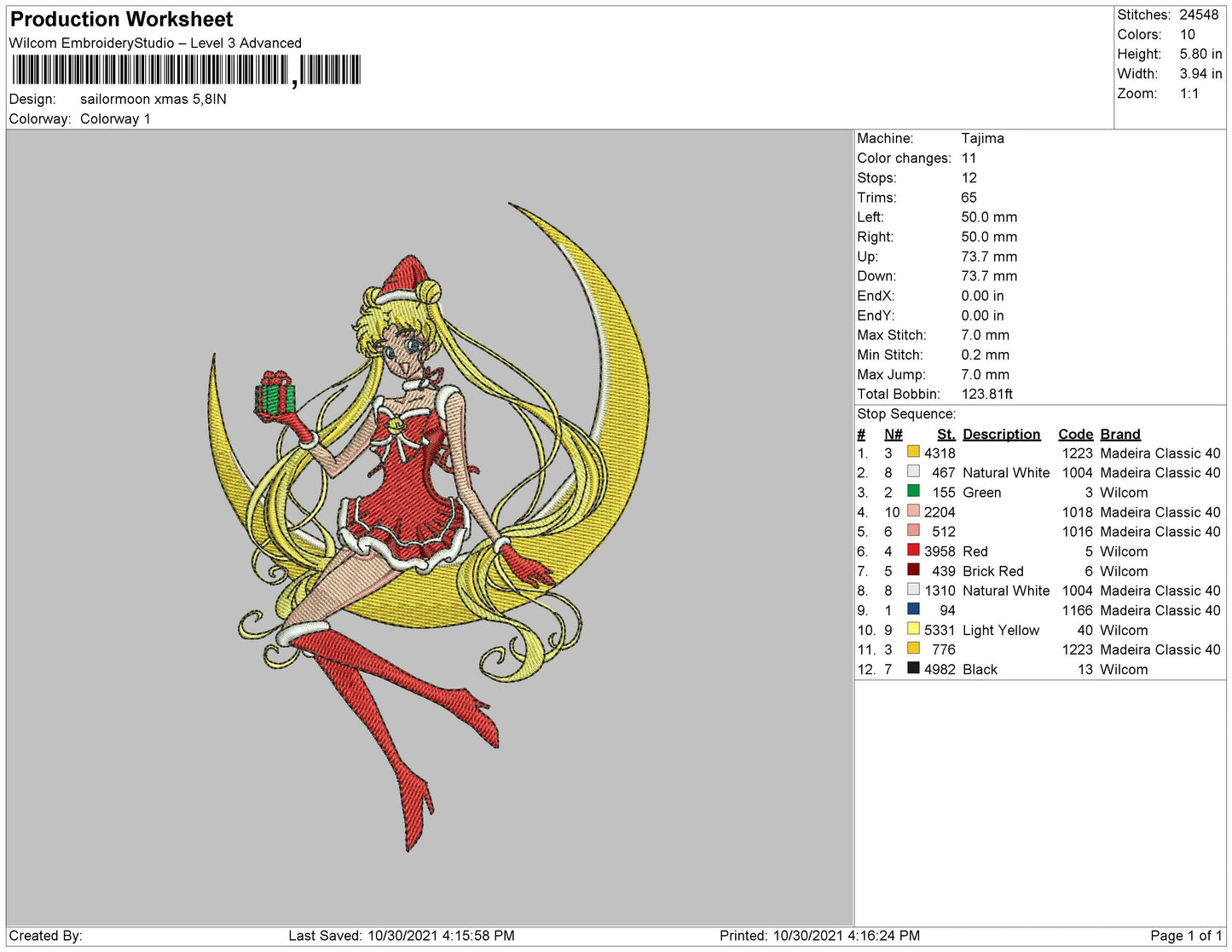Click the Green color swatch in row 3

(x=913, y=491)
